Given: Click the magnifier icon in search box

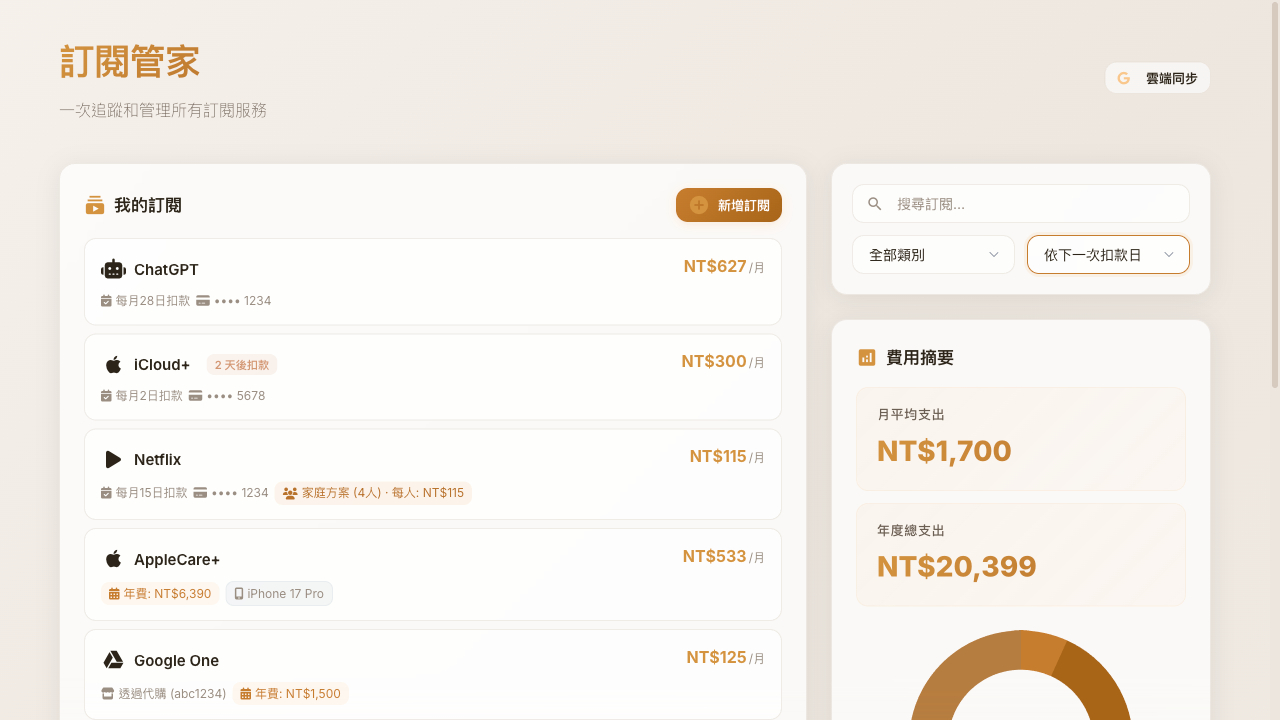Looking at the screenshot, I should 875,204.
